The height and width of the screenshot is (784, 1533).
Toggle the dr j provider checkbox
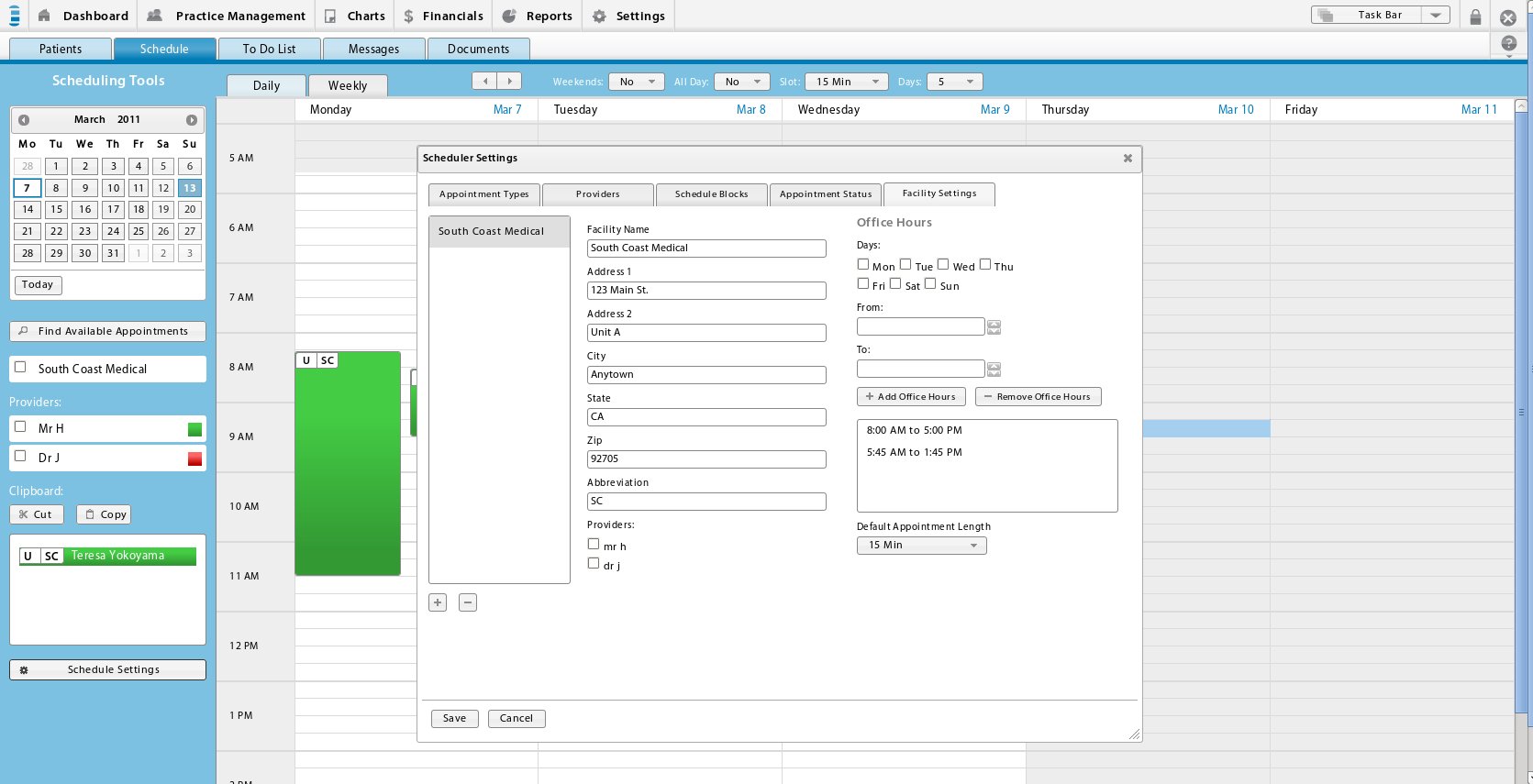[x=594, y=564]
